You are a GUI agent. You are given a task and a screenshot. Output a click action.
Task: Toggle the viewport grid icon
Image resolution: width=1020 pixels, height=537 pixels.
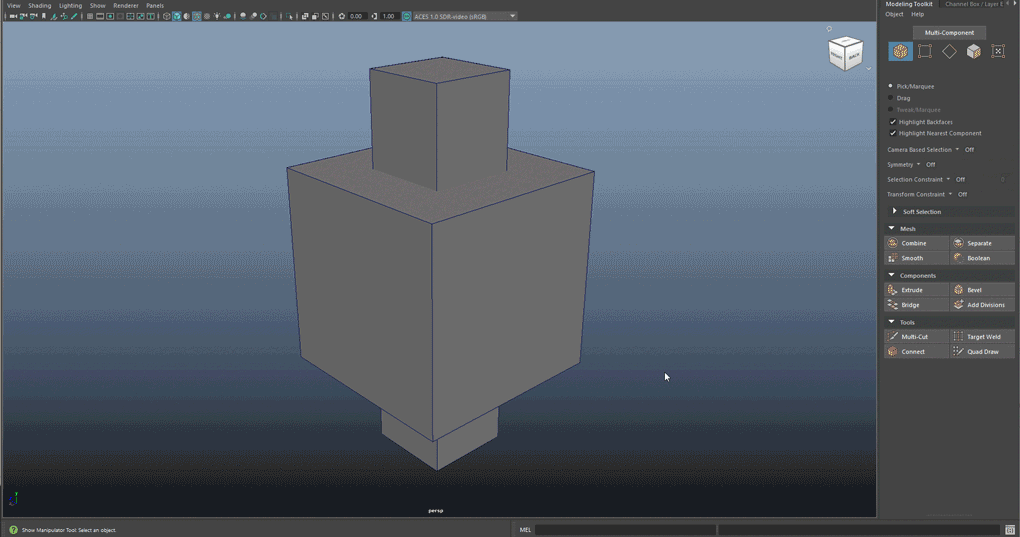coord(89,16)
